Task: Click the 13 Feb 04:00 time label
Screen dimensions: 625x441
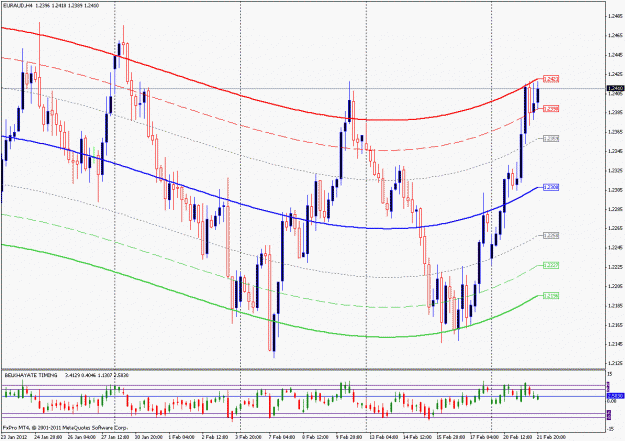Action: click(x=382, y=437)
